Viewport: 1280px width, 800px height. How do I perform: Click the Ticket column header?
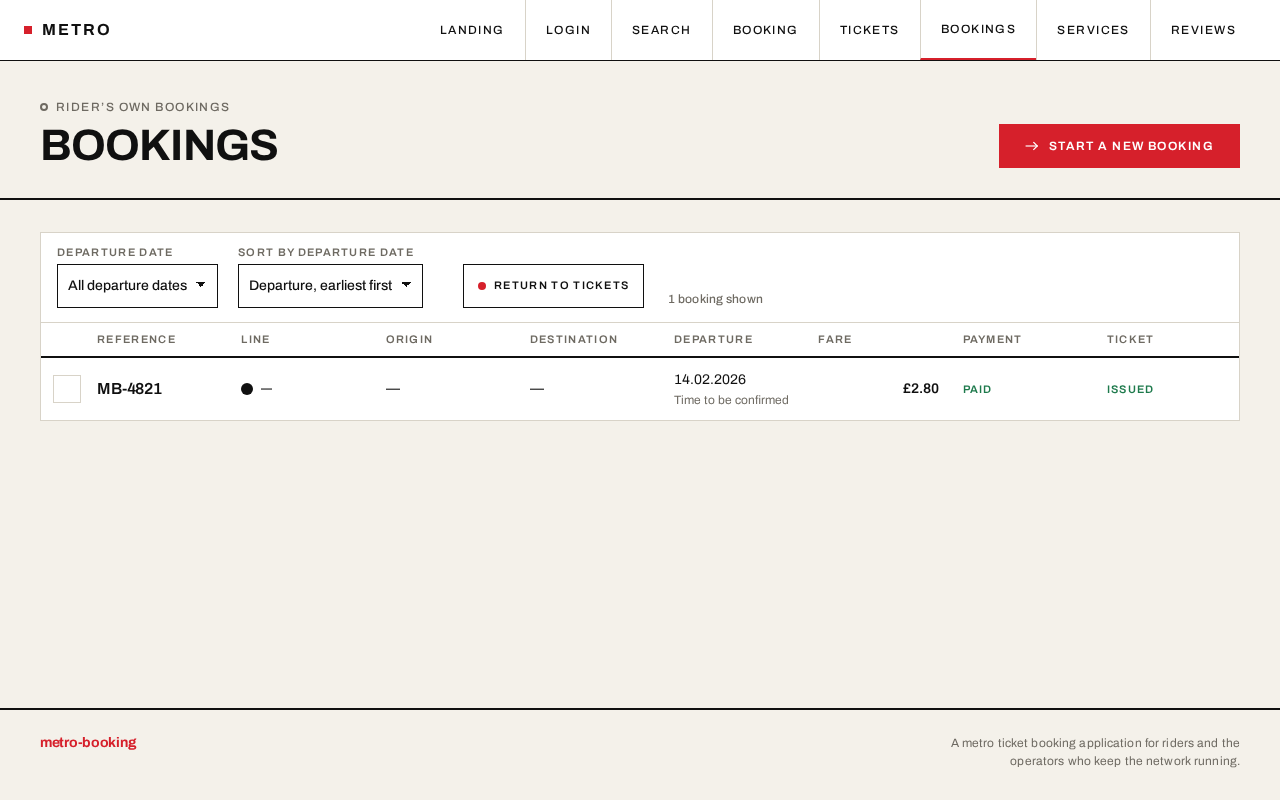pyautogui.click(x=1130, y=340)
